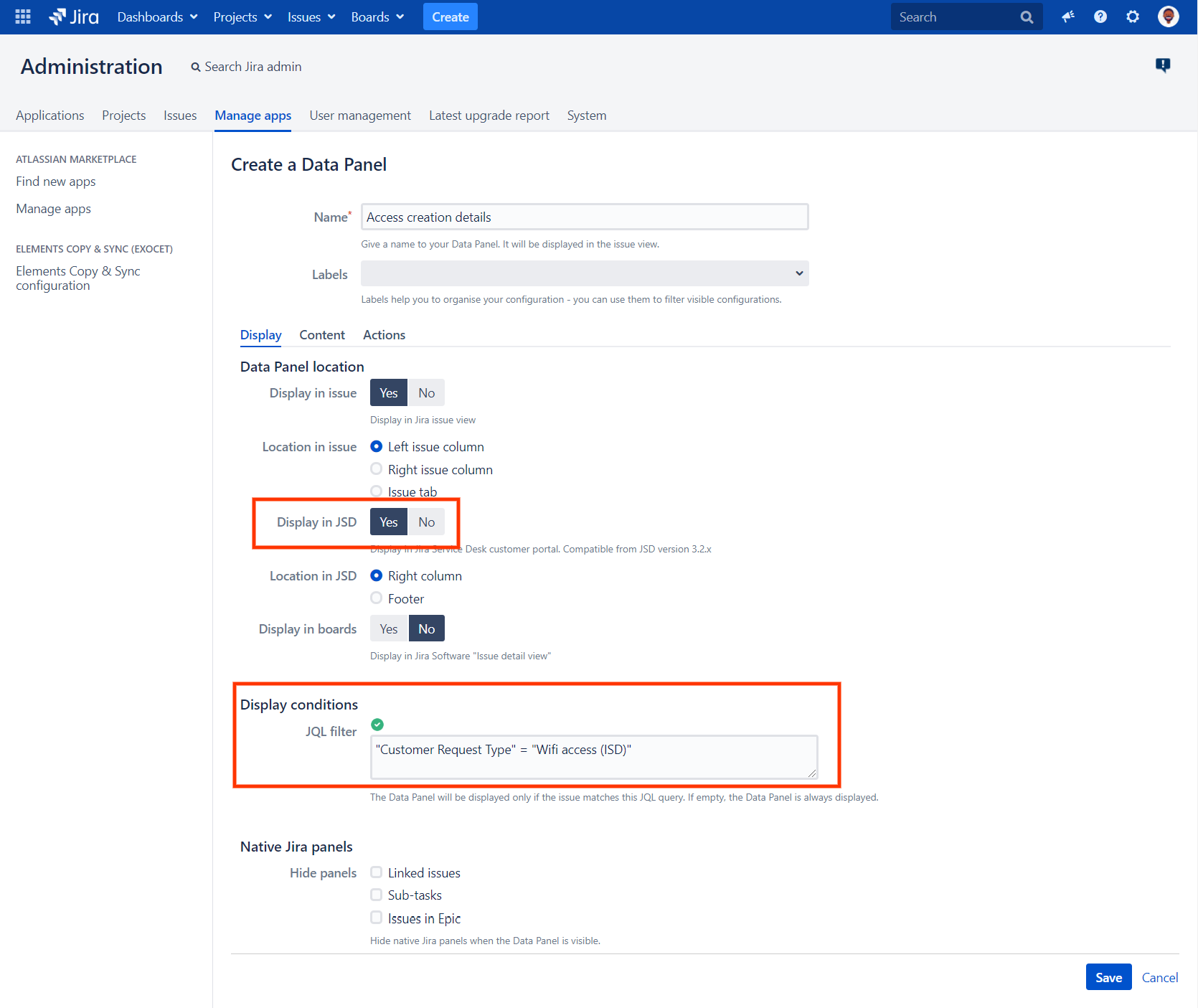Expand the Boards menu
The height and width of the screenshot is (1008, 1198).
click(377, 17)
